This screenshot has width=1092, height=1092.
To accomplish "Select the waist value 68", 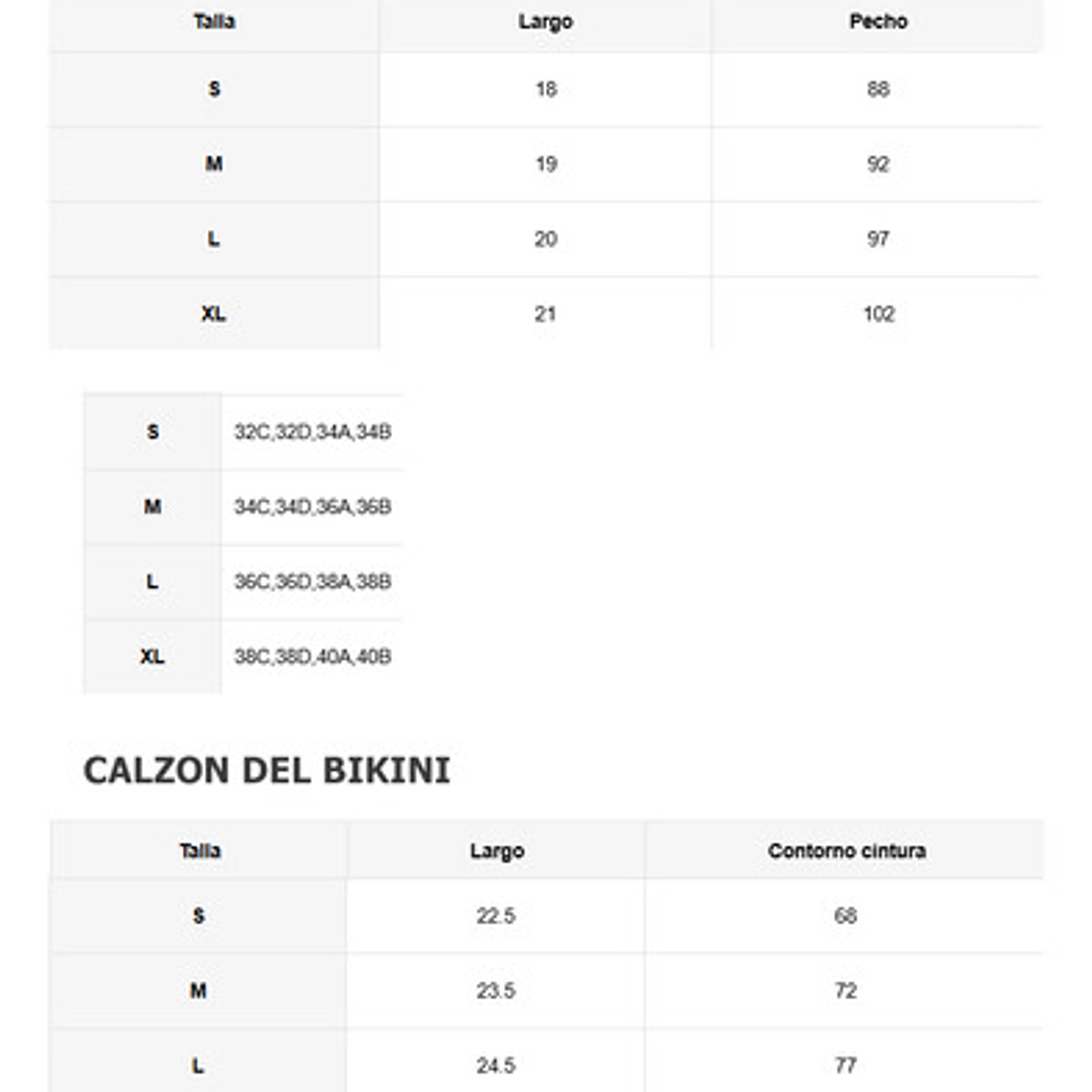I will point(845,916).
